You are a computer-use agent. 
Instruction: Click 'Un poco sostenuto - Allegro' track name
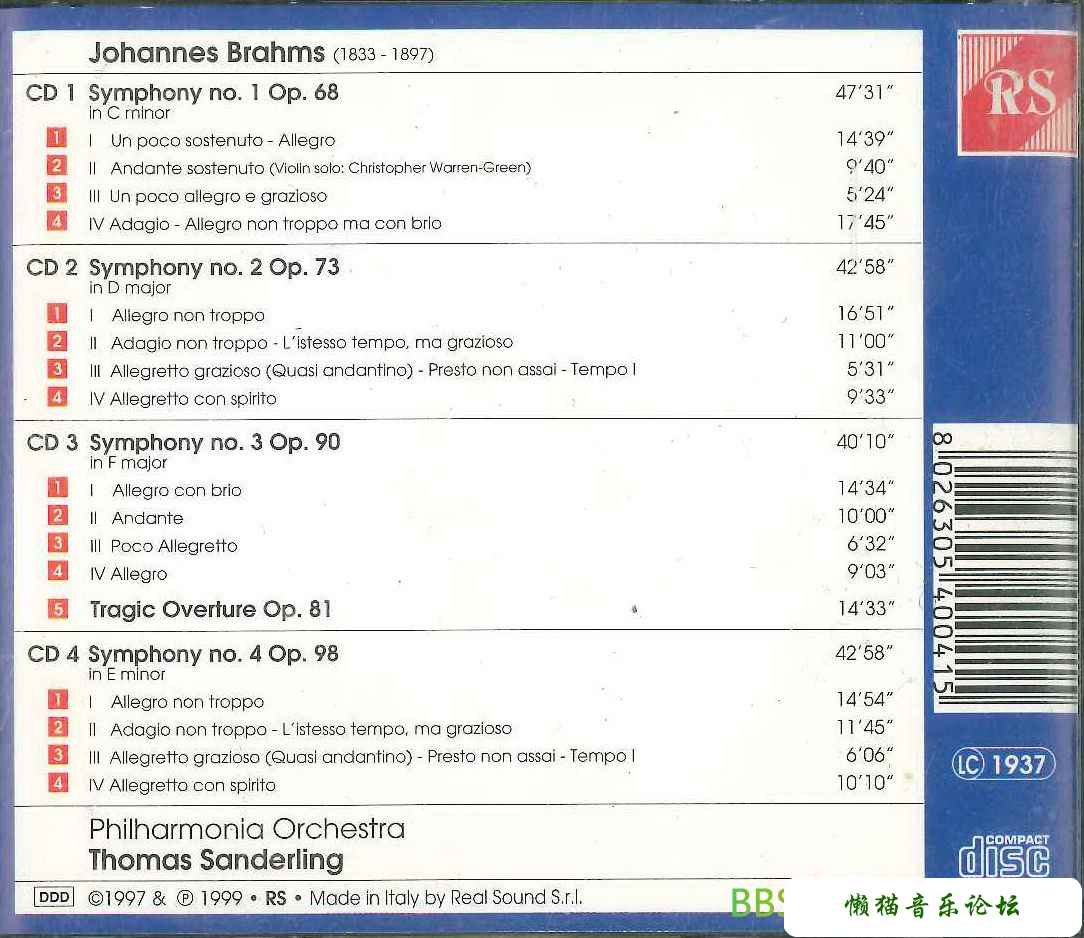pos(223,141)
